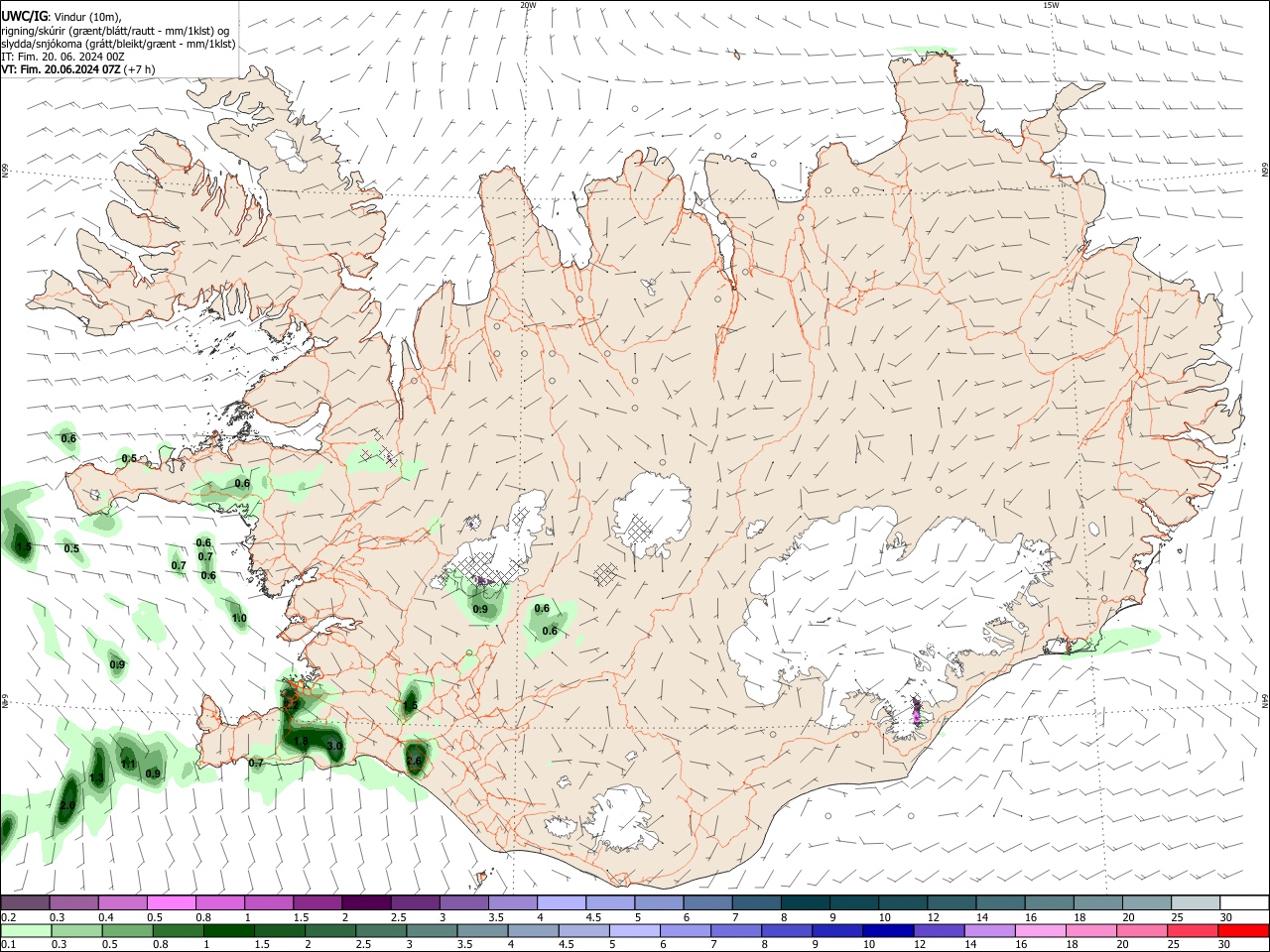
Task: Click the top-row legend swatch labelled 0.2
Action: click(x=25, y=903)
